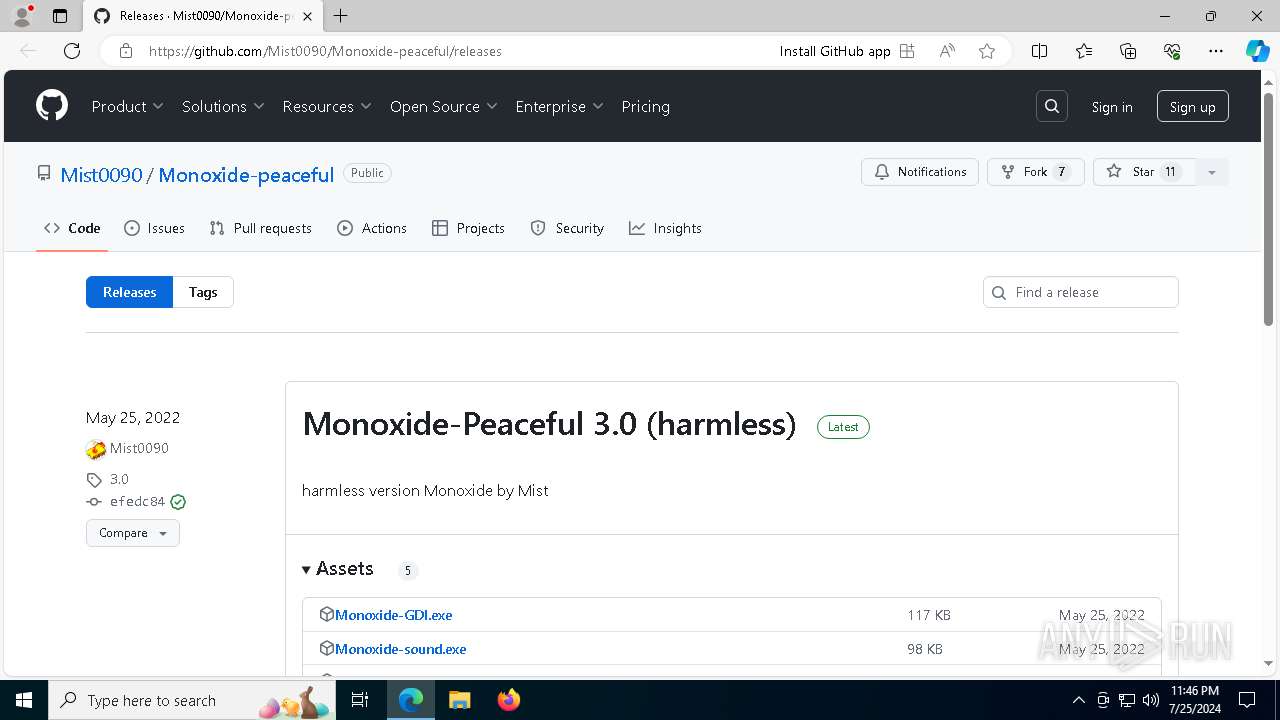1280x720 pixels.
Task: Expand the Solutions menu
Action: 223,106
